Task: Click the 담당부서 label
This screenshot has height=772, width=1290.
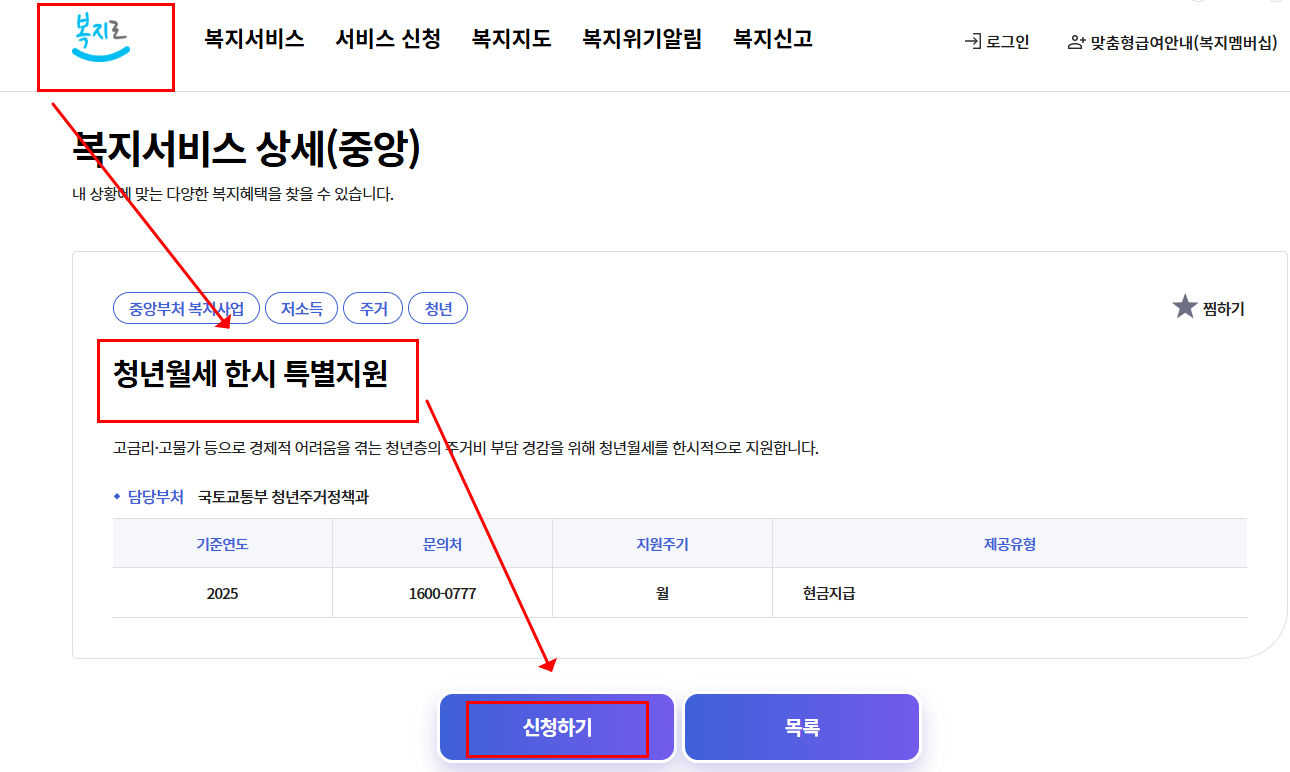Action: click(x=155, y=496)
